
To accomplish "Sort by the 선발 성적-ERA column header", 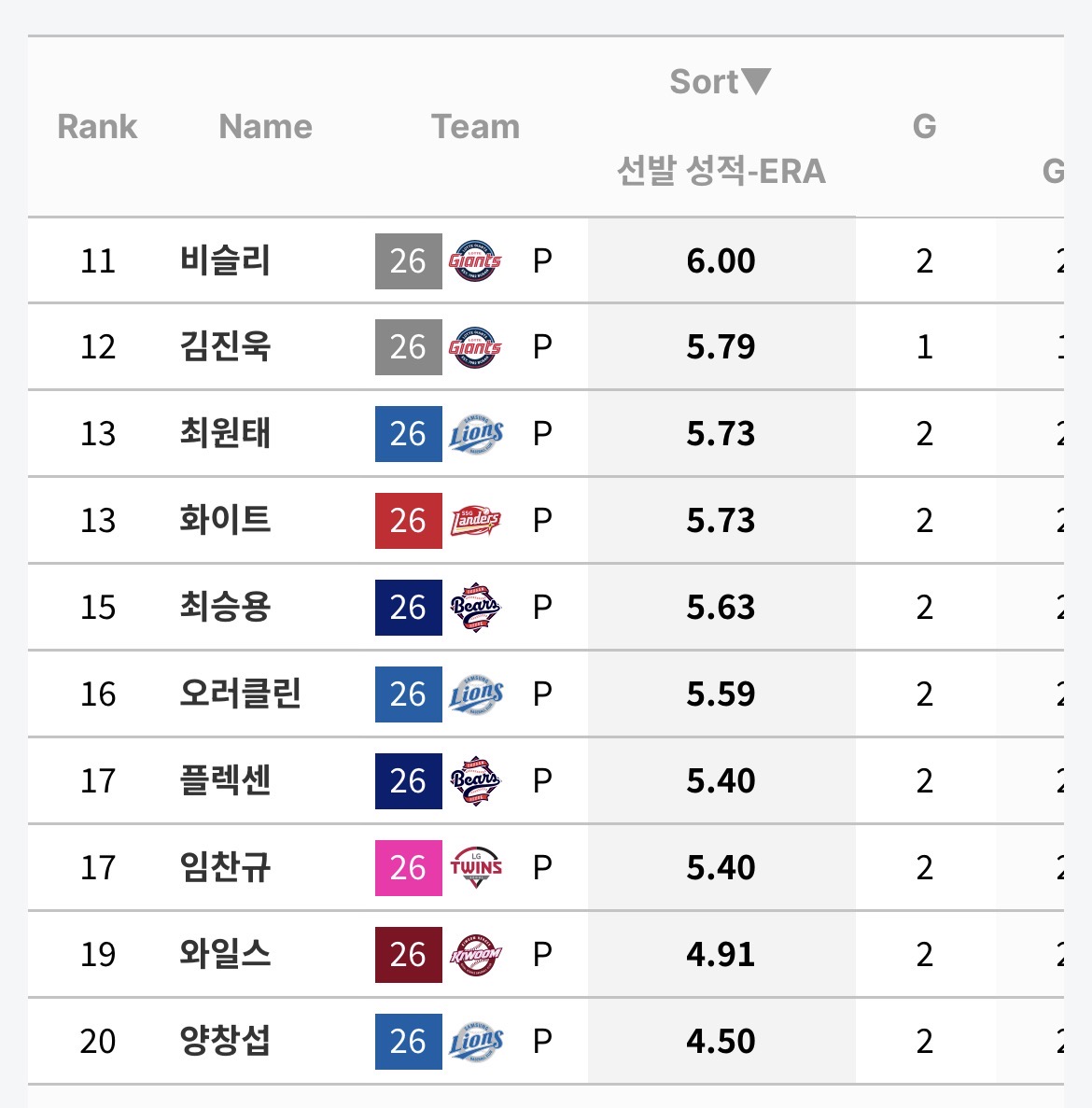I will pyautogui.click(x=721, y=172).
